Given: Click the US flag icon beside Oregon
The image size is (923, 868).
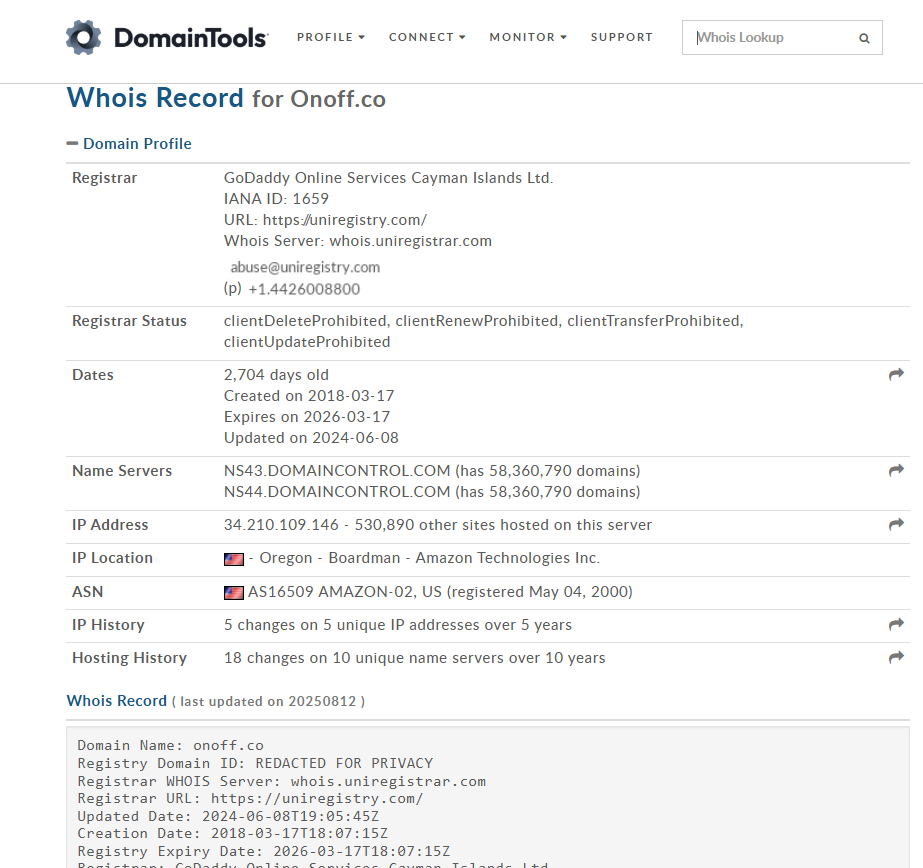Looking at the screenshot, I should [x=234, y=559].
